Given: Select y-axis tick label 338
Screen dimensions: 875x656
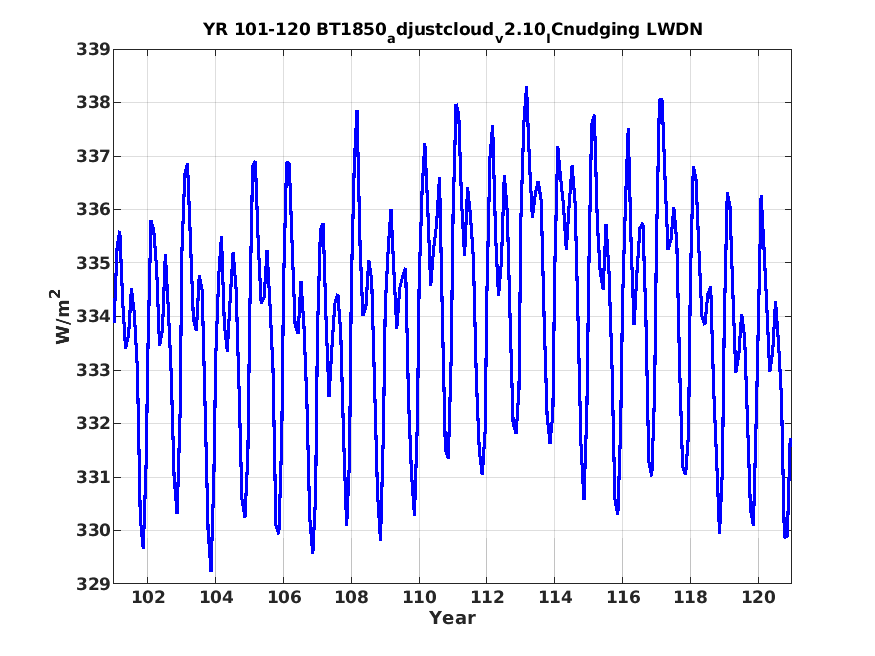Looking at the screenshot, I should click(x=93, y=103).
